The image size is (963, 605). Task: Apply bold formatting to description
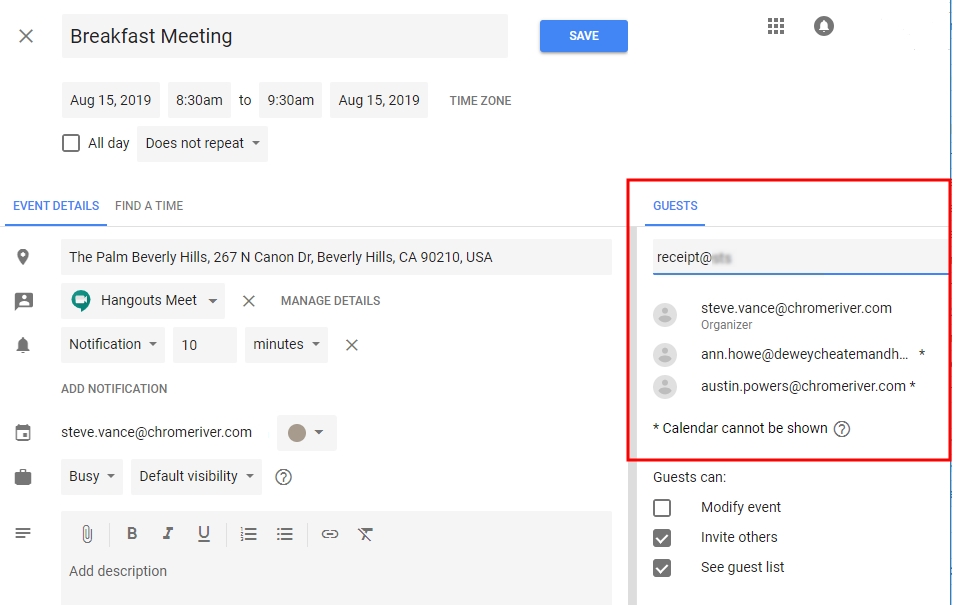click(x=132, y=534)
